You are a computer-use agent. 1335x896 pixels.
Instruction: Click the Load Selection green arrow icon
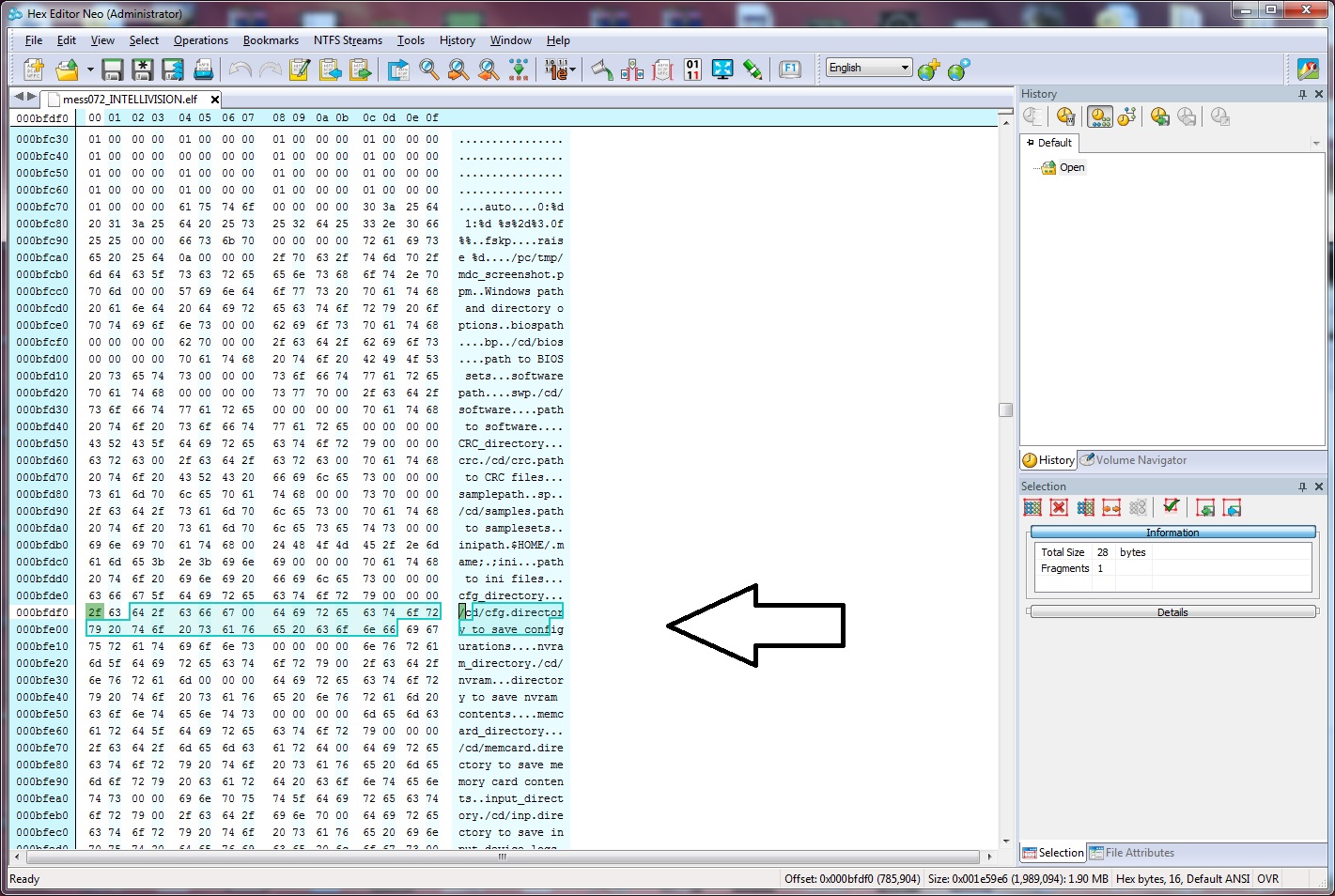click(1205, 507)
